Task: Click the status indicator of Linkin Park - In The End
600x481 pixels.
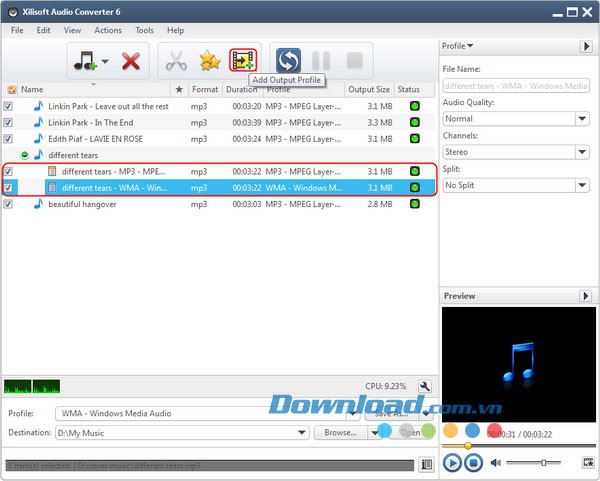Action: pyautogui.click(x=415, y=122)
